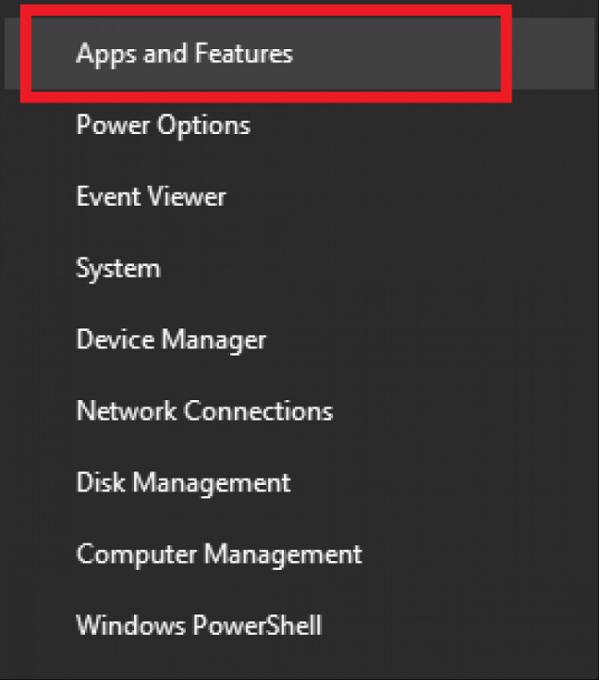Image resolution: width=600 pixels, height=681 pixels.
Task: Launch Event Viewer
Action: (151, 196)
